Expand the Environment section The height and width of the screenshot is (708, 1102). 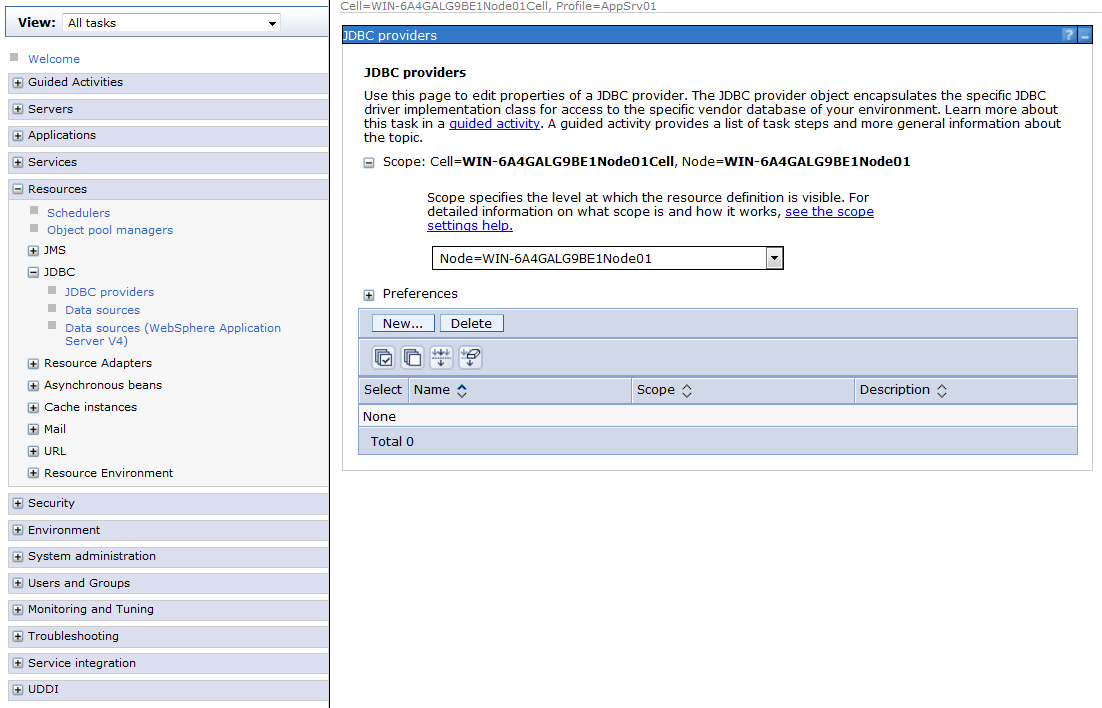18,530
